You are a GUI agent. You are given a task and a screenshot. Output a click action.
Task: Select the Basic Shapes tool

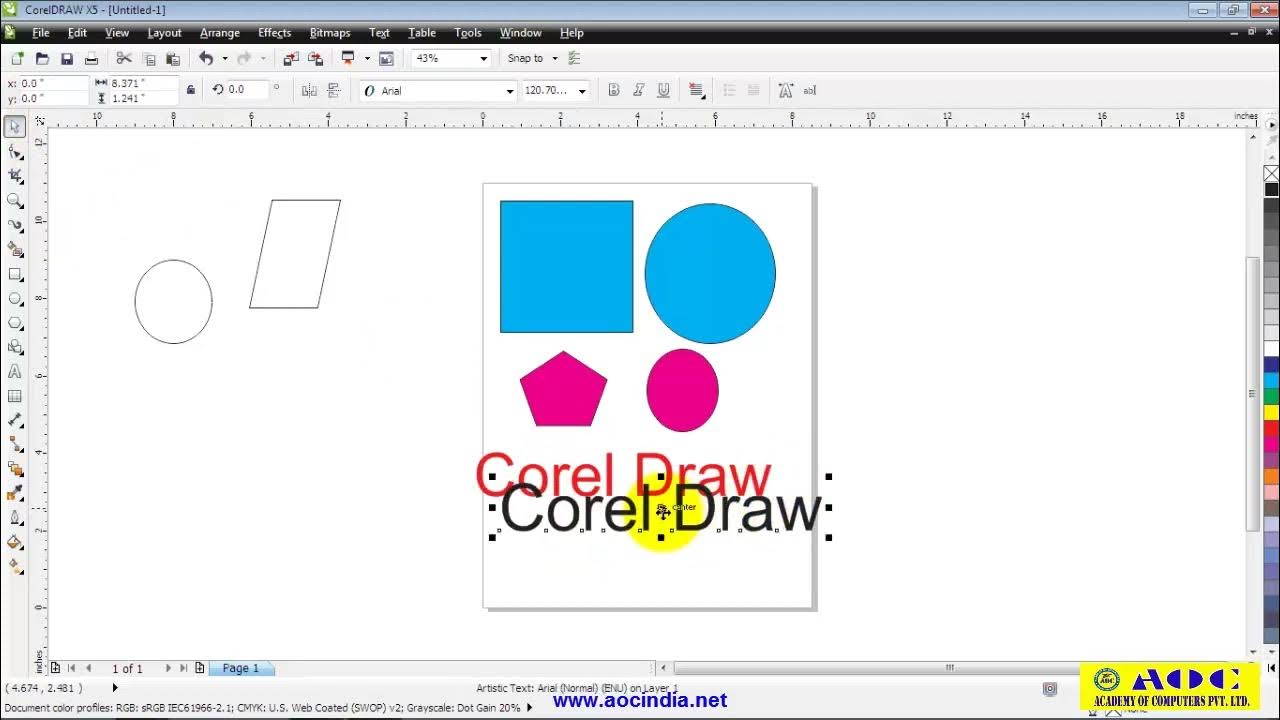pyautogui.click(x=15, y=347)
